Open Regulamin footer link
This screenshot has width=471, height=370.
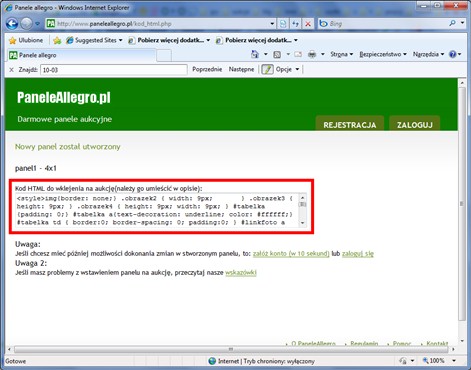point(364,343)
